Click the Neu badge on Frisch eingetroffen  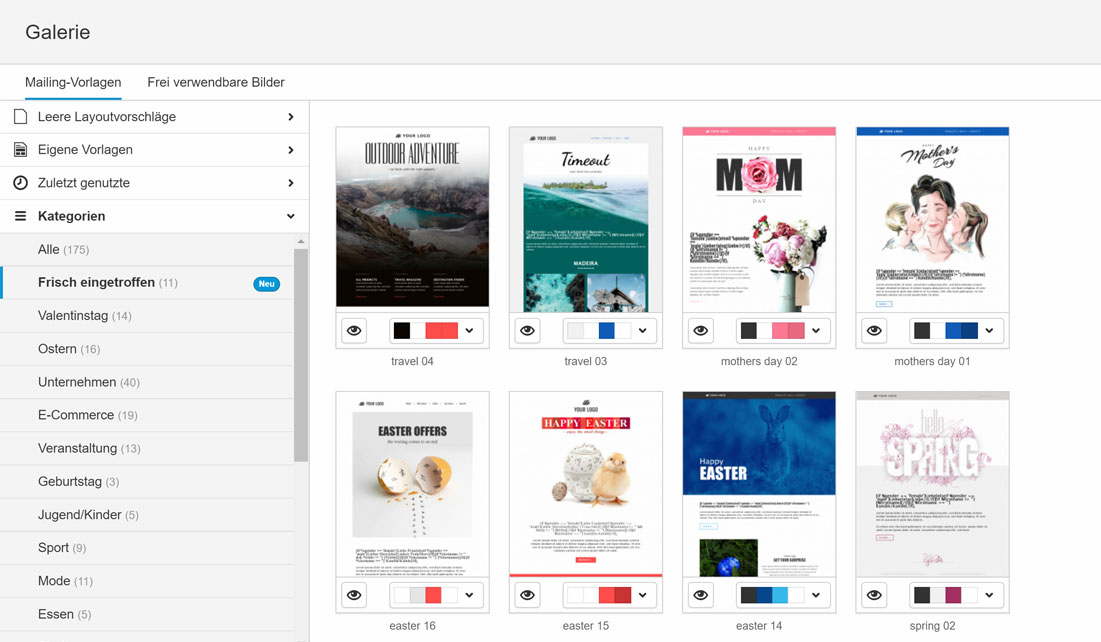(266, 284)
